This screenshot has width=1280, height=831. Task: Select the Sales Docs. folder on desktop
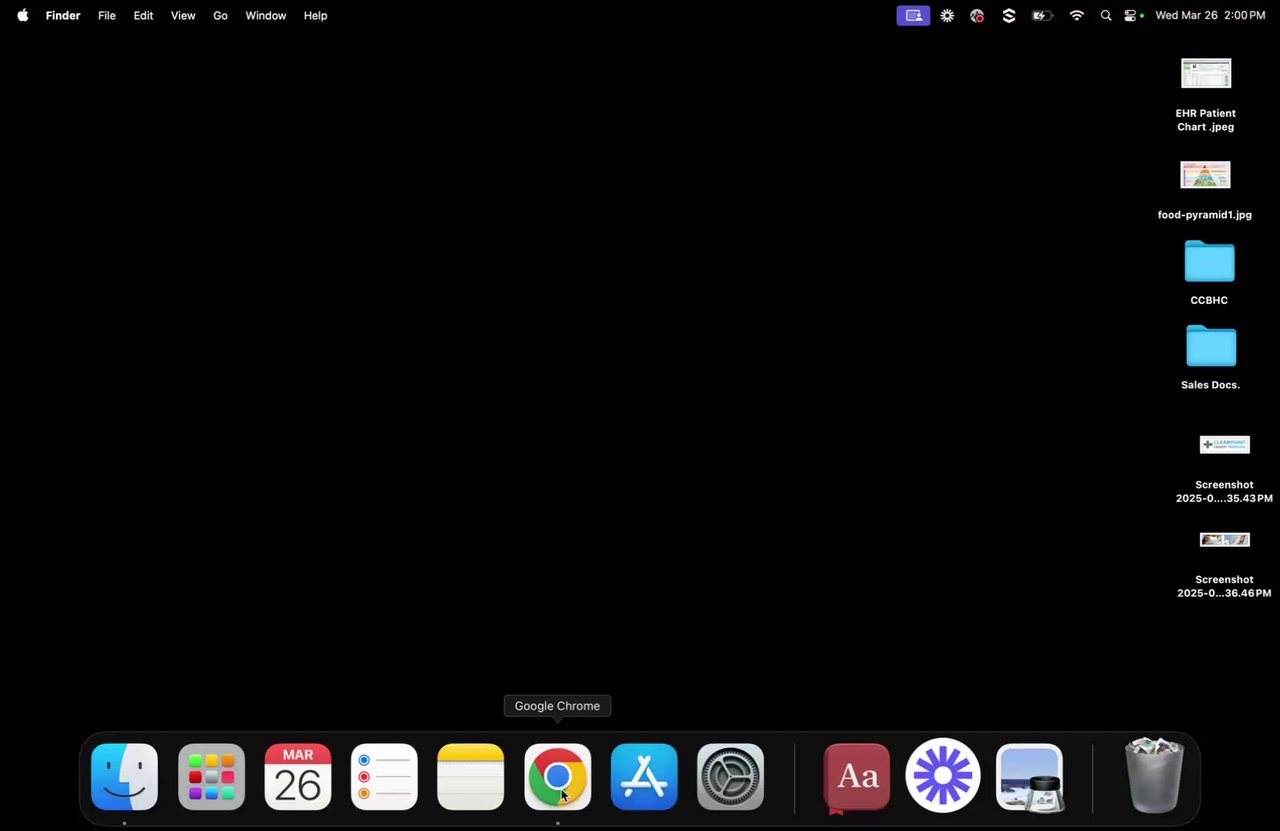1211,357
